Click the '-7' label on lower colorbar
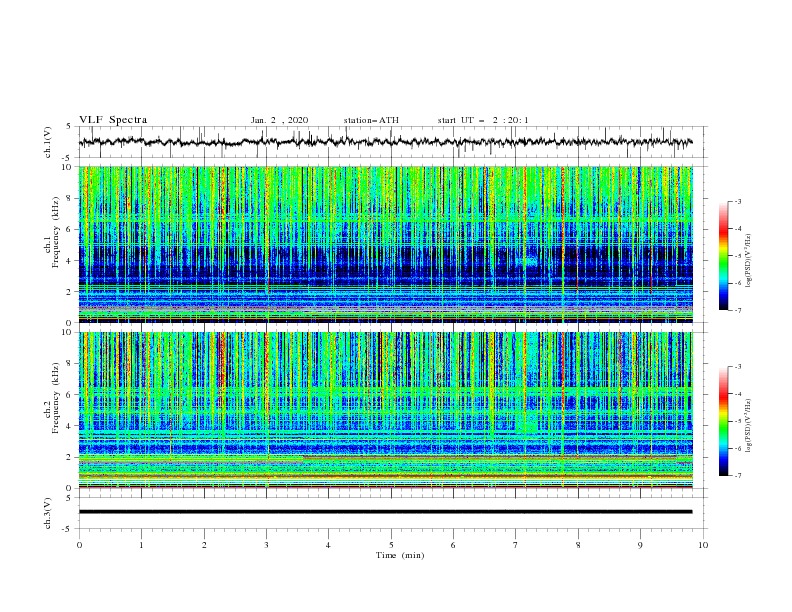The height and width of the screenshot is (612, 792). (x=737, y=476)
